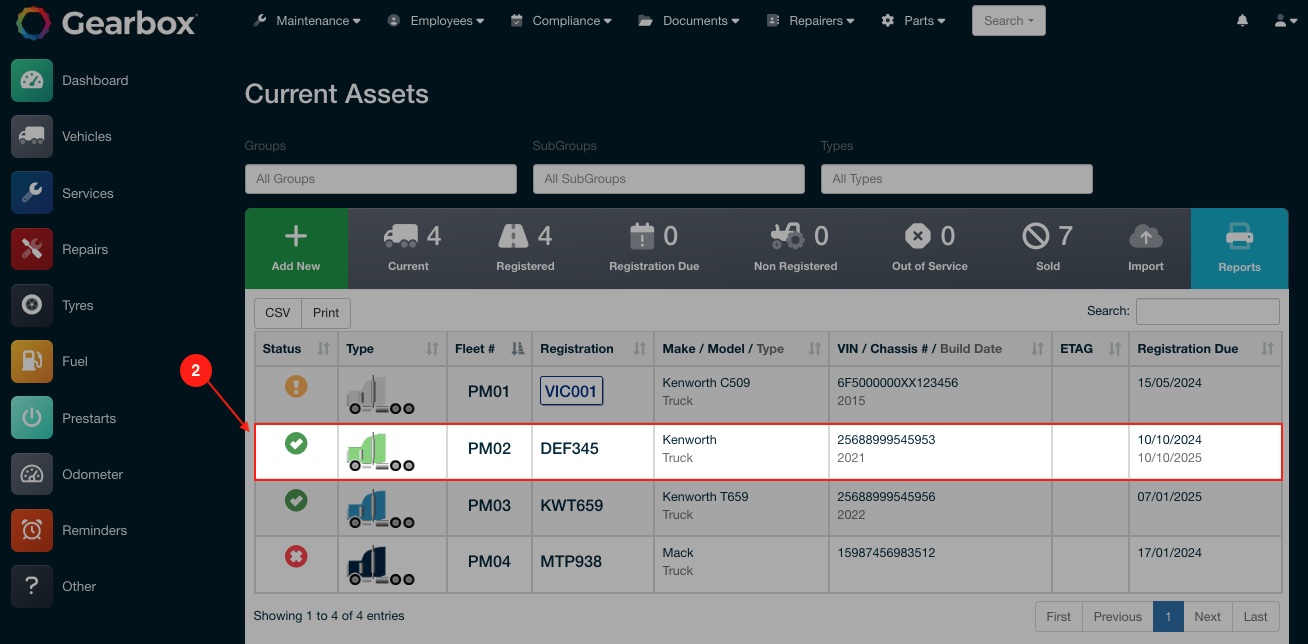Sort table by ETAG column

(x=1091, y=349)
